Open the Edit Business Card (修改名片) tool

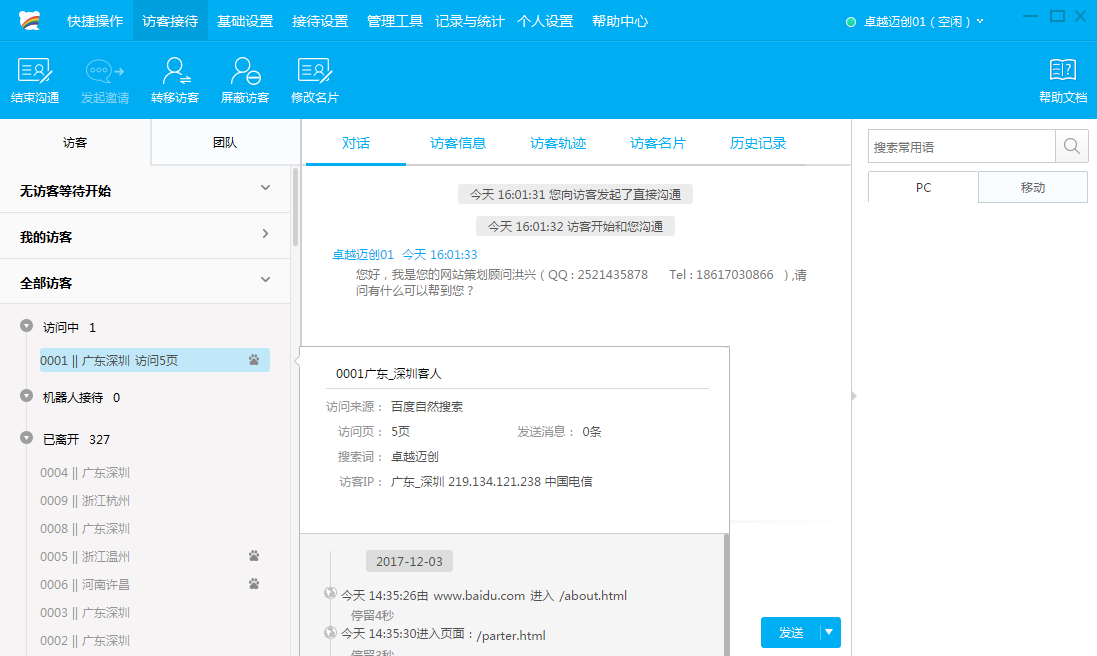pos(315,72)
